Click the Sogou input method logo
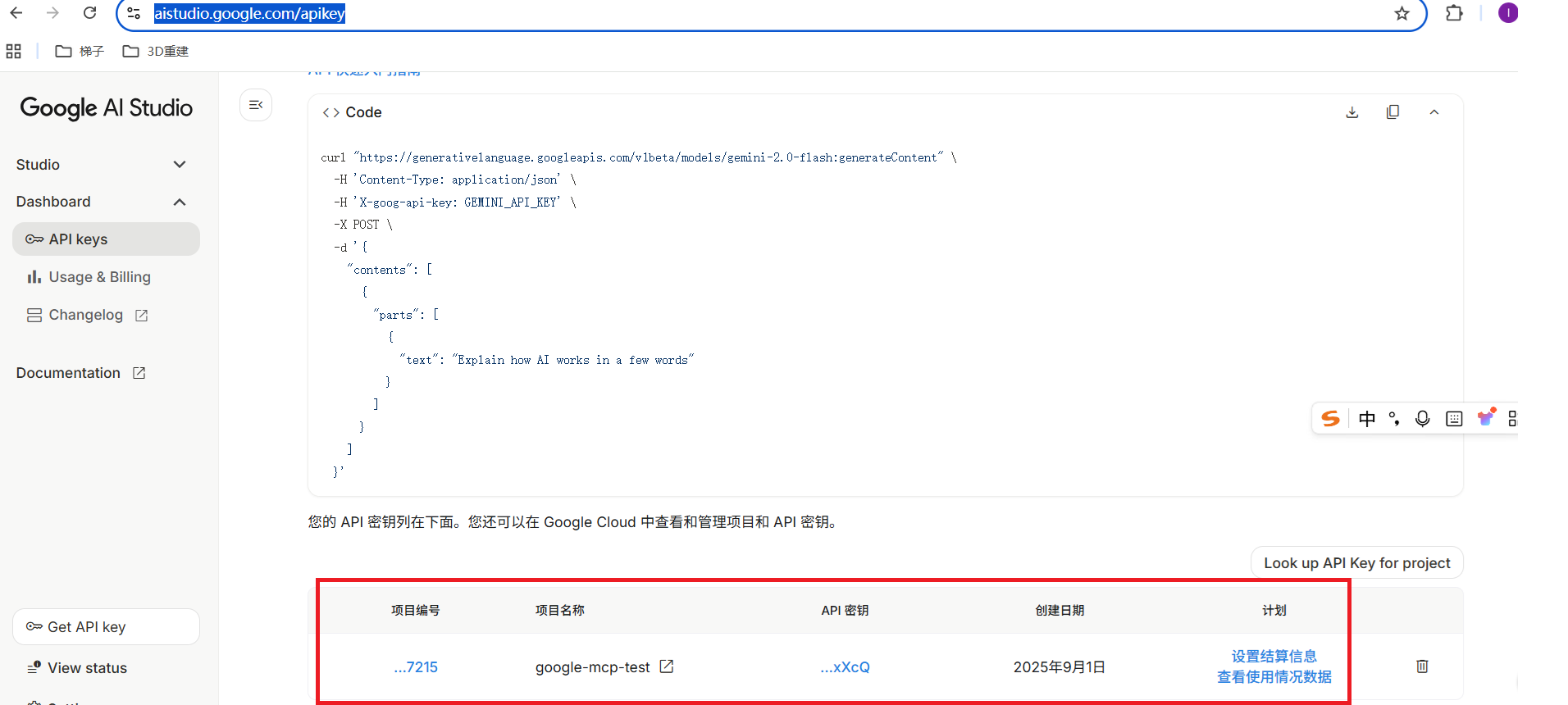Image resolution: width=1568 pixels, height=705 pixels. point(1331,419)
